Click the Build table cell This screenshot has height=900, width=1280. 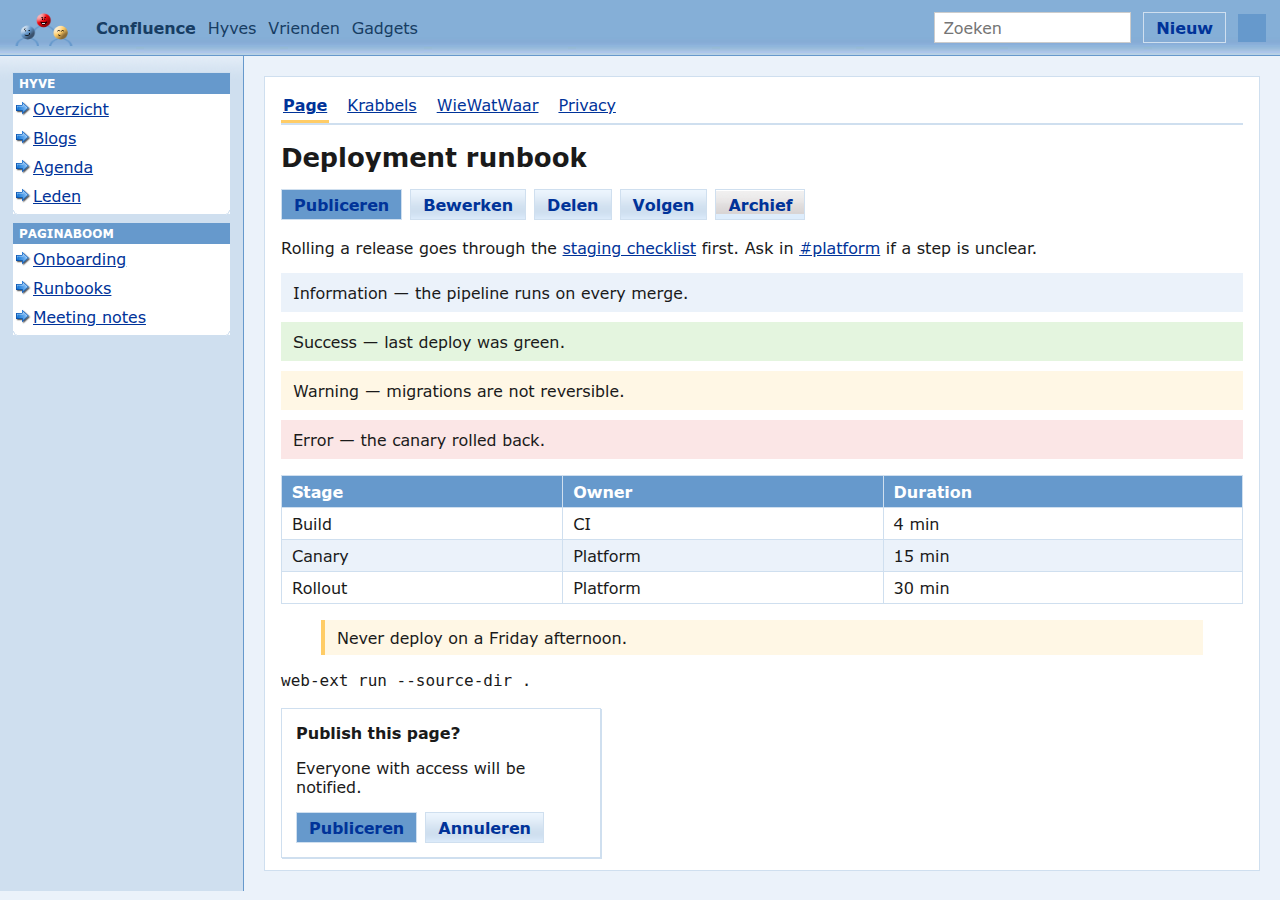point(422,524)
